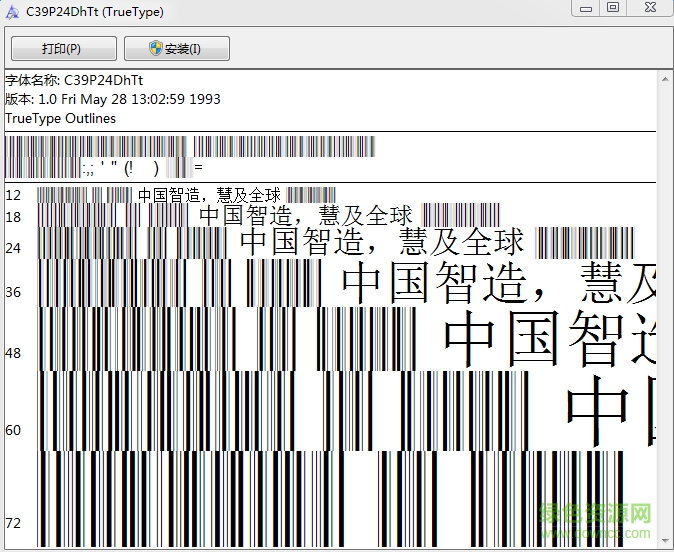
Task: Click the 12 point size label
Action: point(13,196)
